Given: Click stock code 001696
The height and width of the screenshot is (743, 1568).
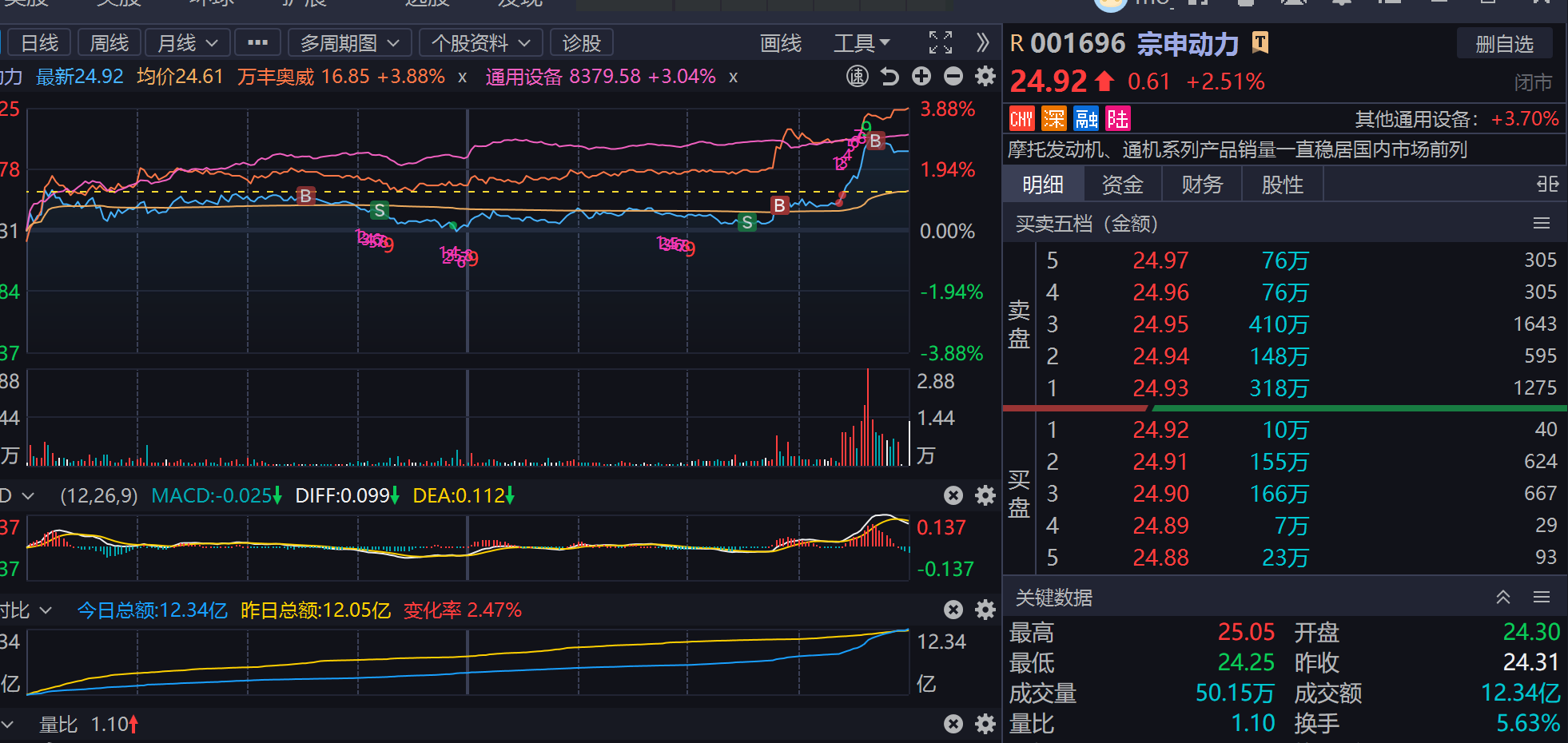Looking at the screenshot, I should [x=1077, y=43].
